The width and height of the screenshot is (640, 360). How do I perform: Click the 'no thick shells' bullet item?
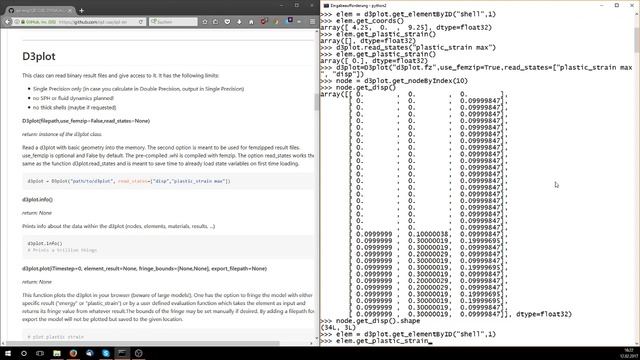(75, 107)
